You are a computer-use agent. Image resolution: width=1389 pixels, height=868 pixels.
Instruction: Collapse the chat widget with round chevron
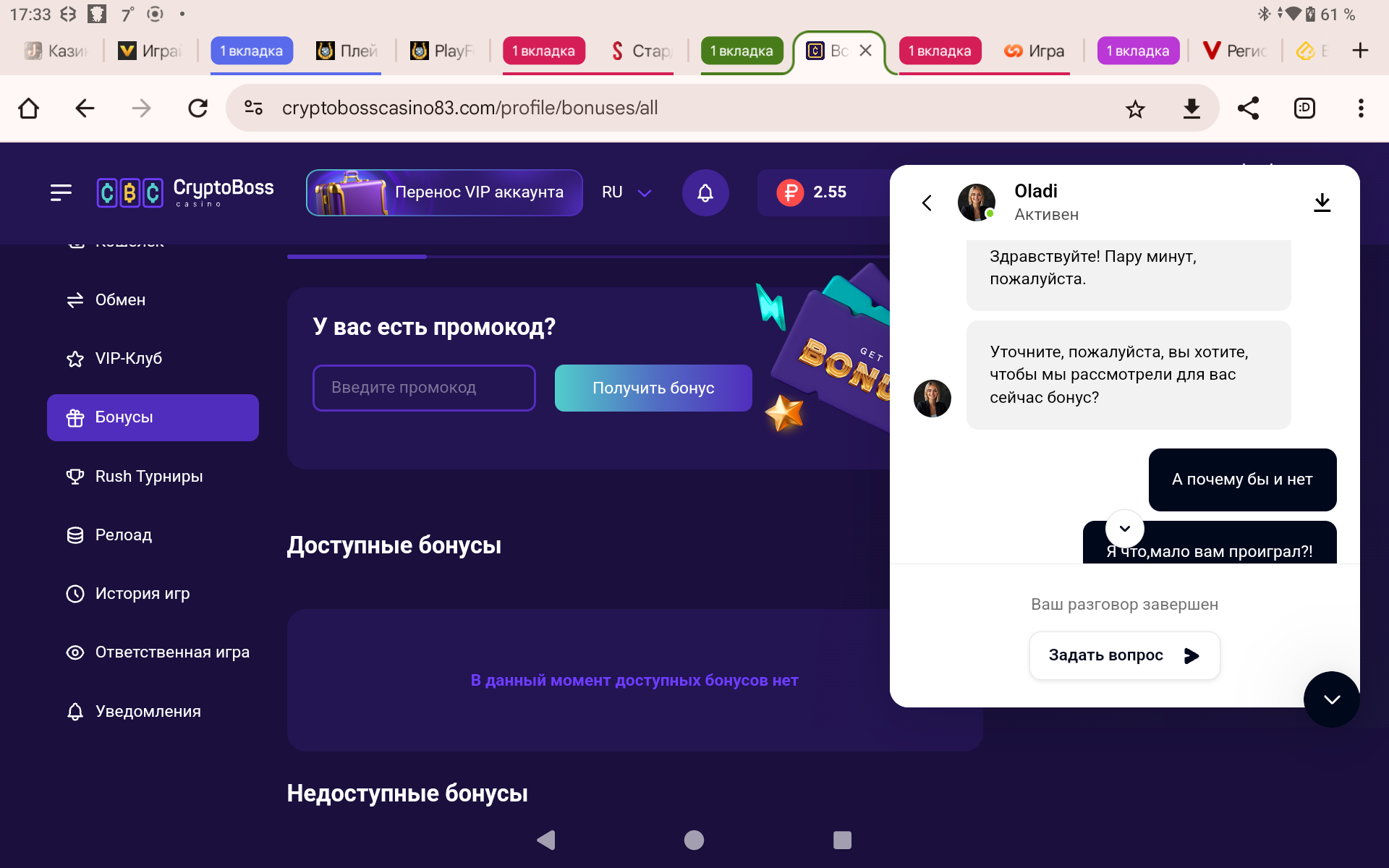[1331, 699]
